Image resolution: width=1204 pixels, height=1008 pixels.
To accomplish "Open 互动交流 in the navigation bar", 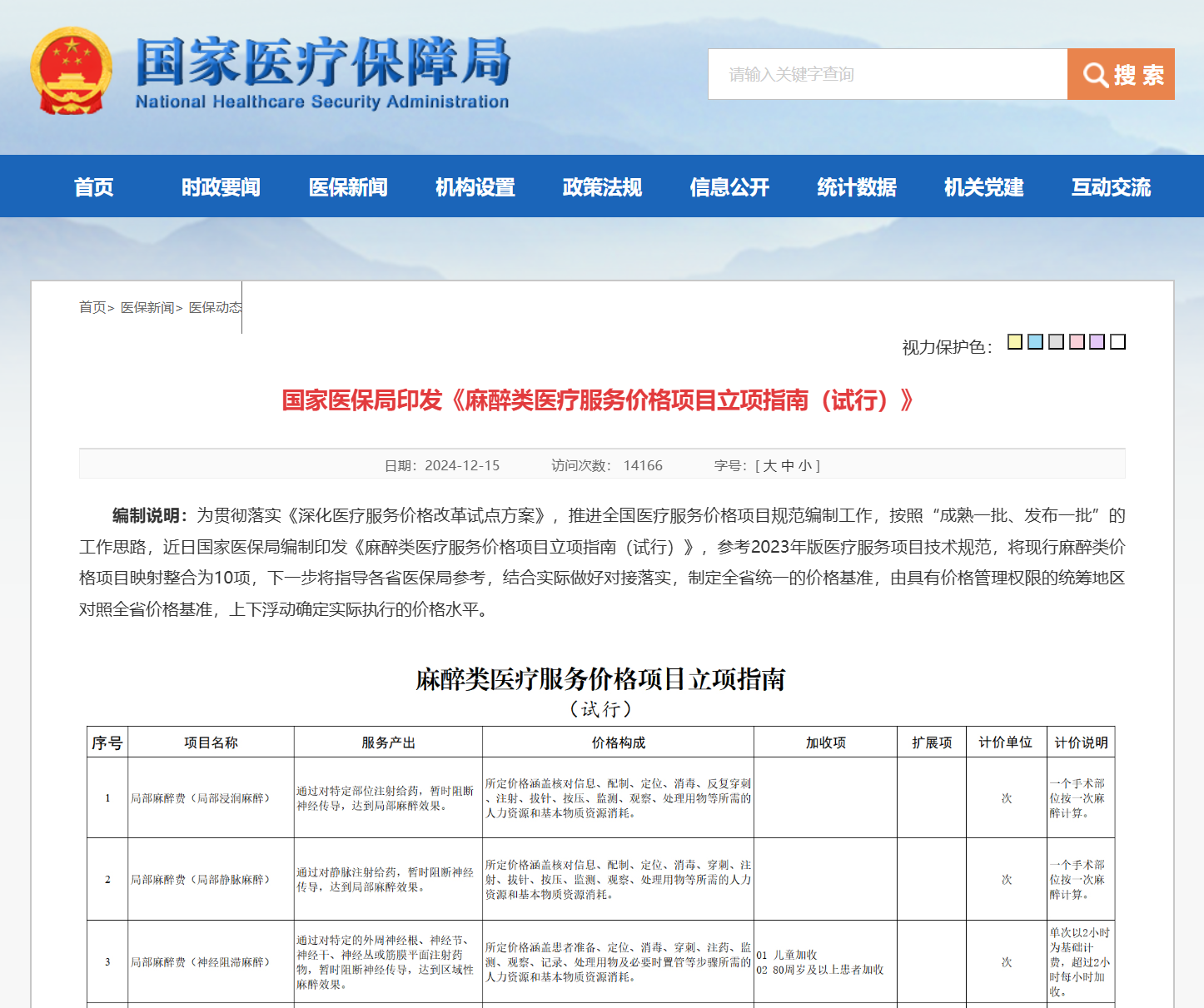I will pos(1111,187).
